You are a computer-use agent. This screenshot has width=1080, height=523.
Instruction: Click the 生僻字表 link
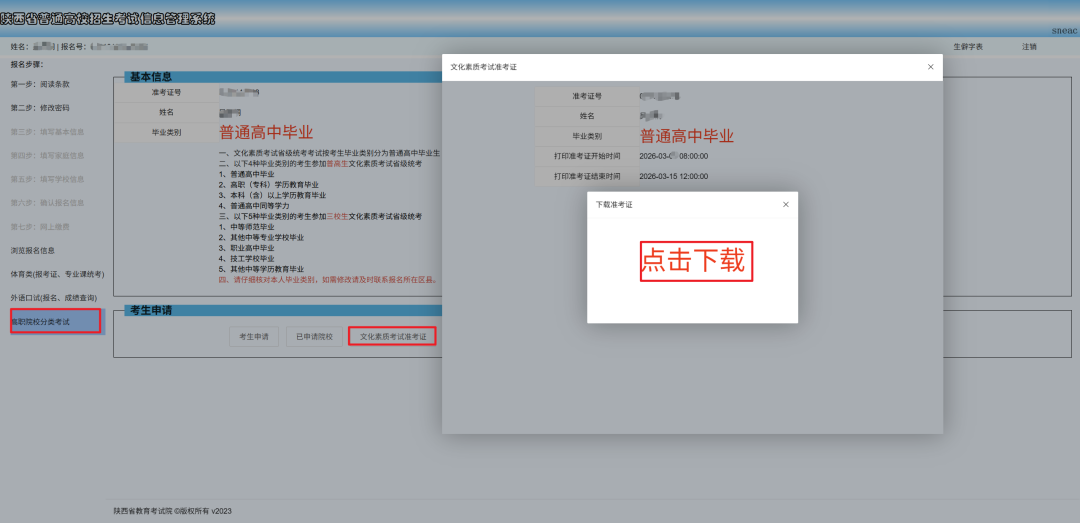coord(968,47)
